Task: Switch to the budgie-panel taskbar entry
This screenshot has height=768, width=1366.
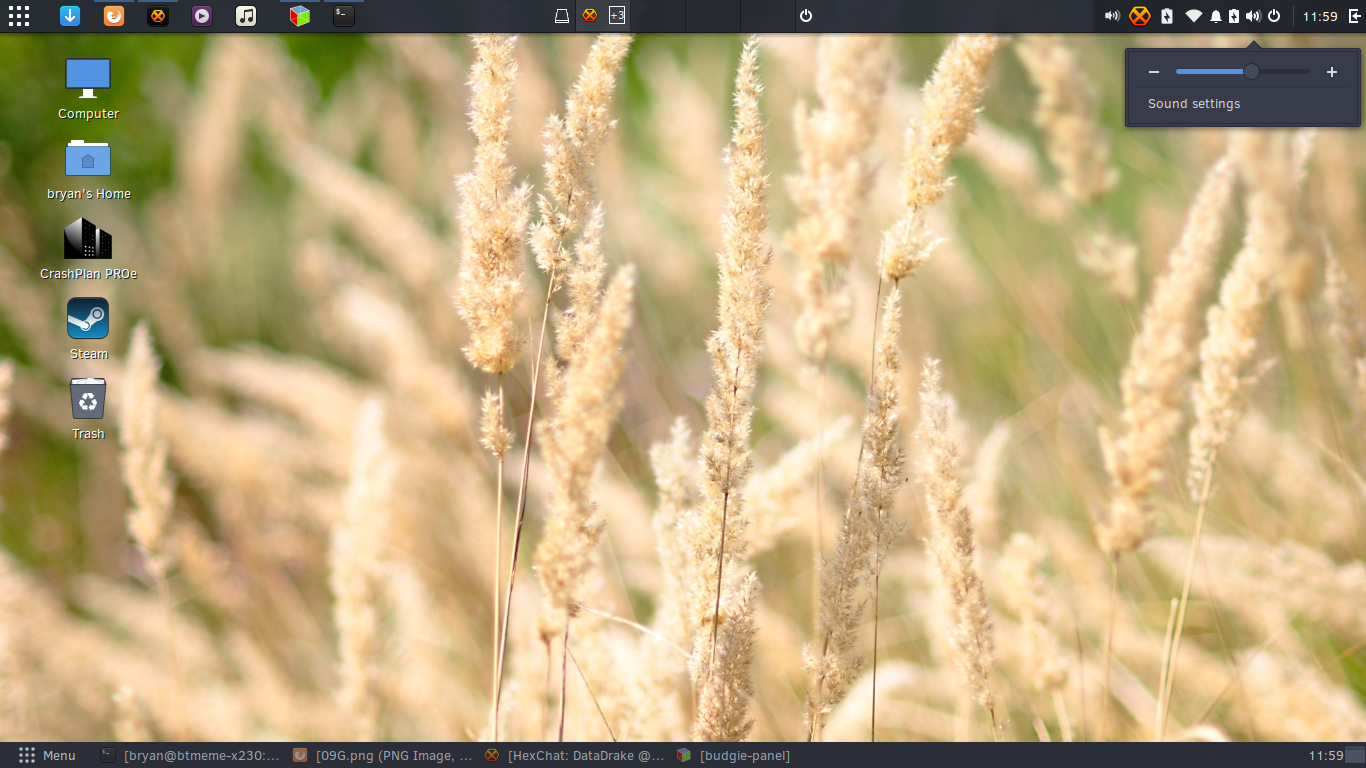Action: pyautogui.click(x=733, y=755)
